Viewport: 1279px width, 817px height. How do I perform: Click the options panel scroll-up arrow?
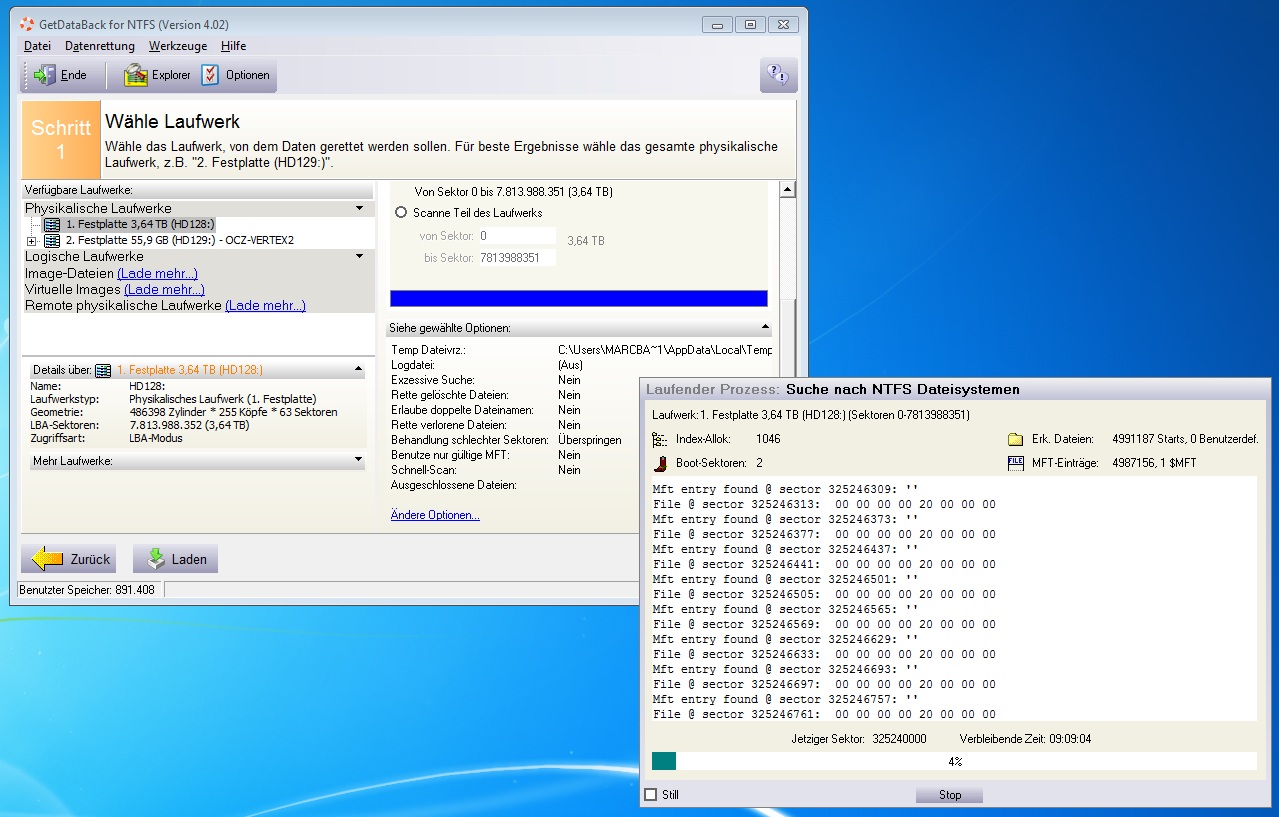(x=787, y=190)
